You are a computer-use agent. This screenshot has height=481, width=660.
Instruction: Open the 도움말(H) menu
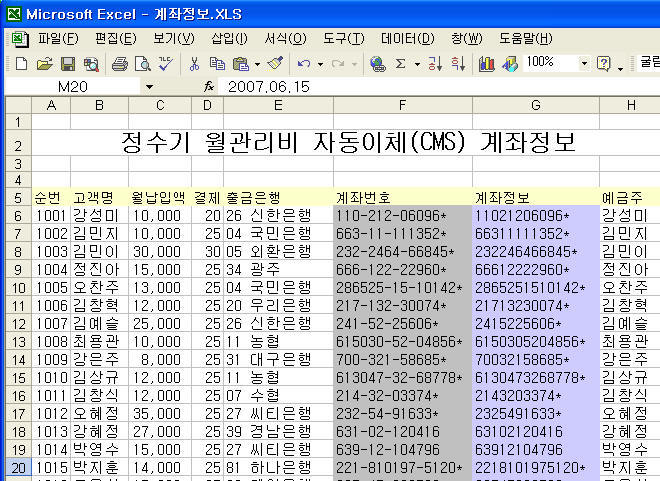point(526,39)
